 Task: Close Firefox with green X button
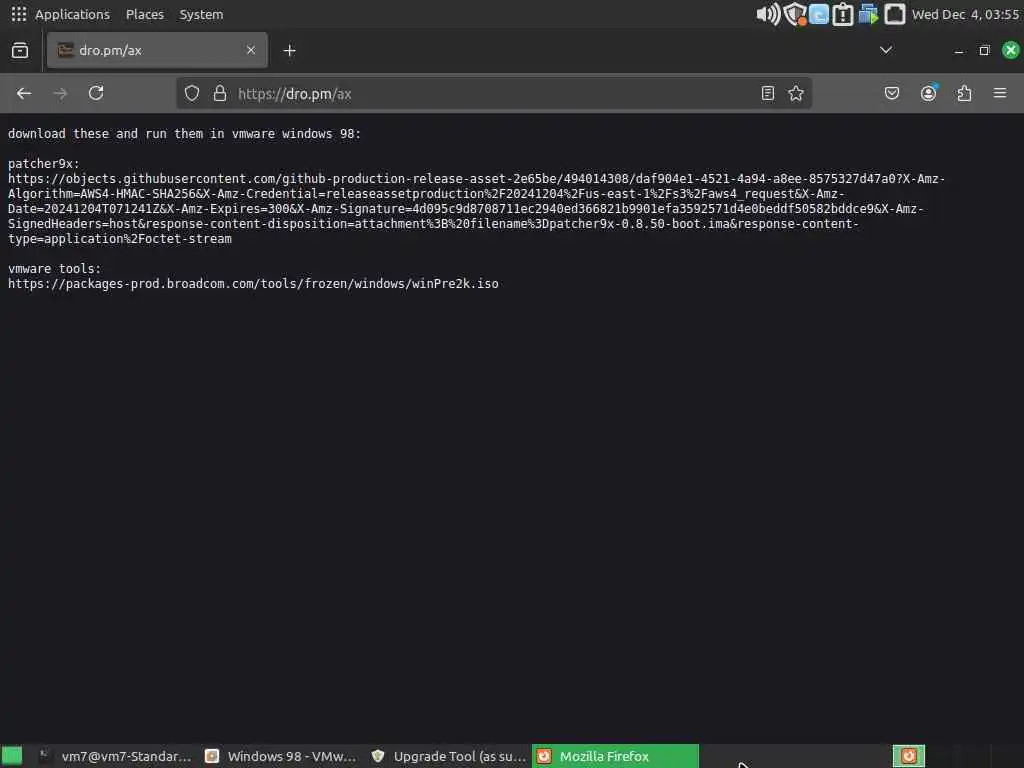pos(1010,50)
